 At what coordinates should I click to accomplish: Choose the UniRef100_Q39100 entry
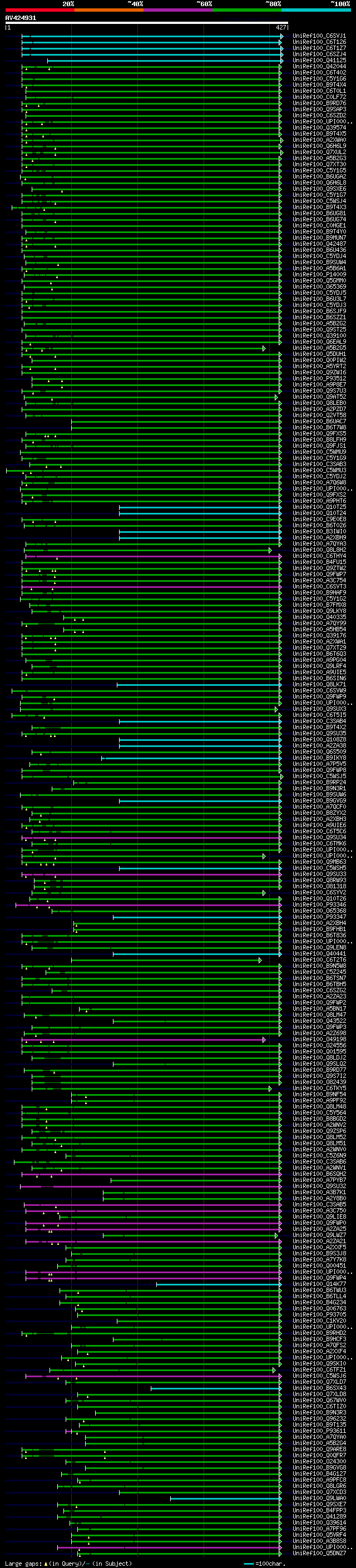tap(319, 336)
